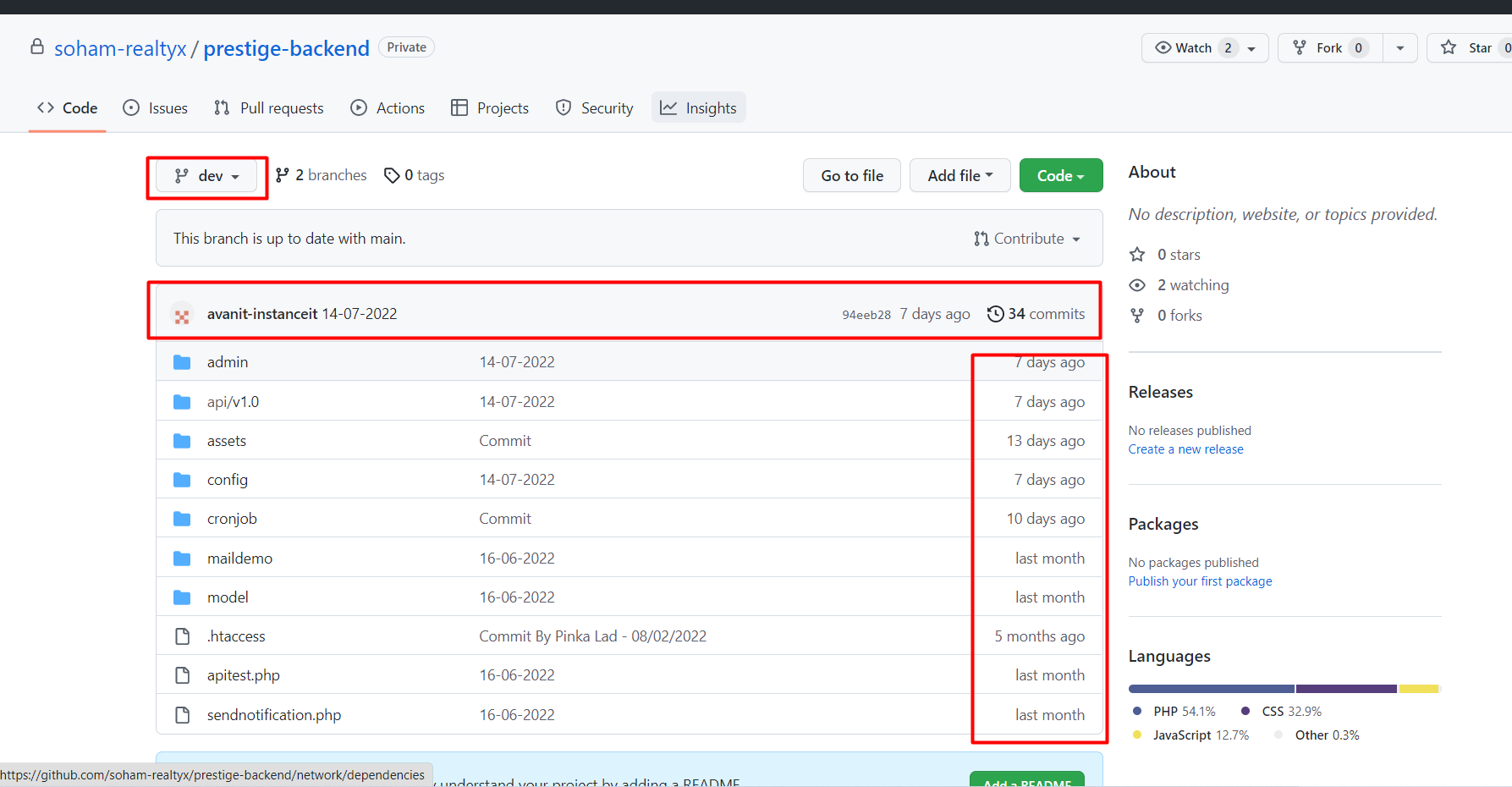Go to the Actions tab
Image resolution: width=1512 pixels, height=787 pixels.
(x=388, y=107)
